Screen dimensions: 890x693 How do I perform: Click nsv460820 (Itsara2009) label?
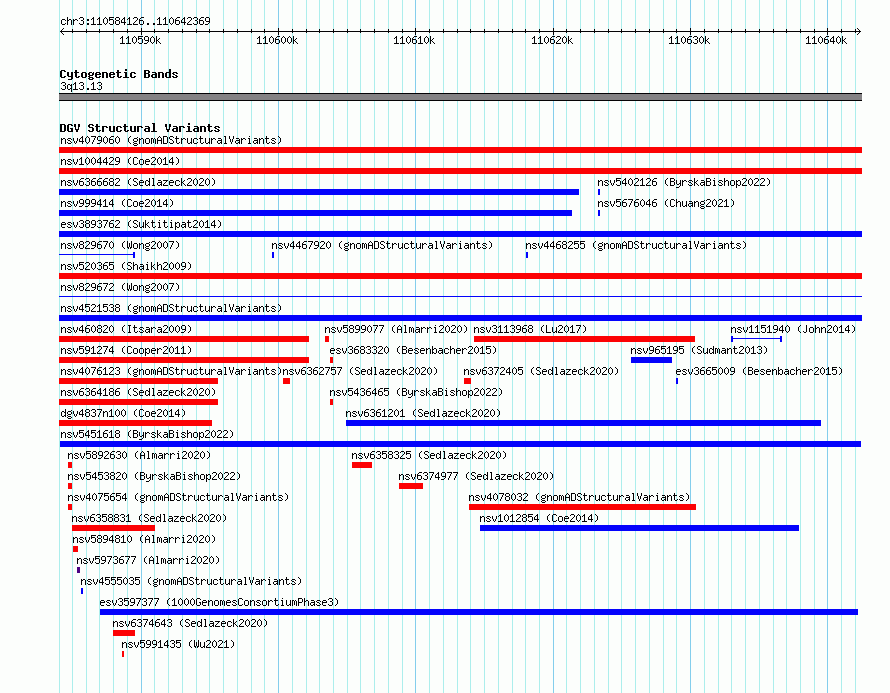(x=126, y=329)
